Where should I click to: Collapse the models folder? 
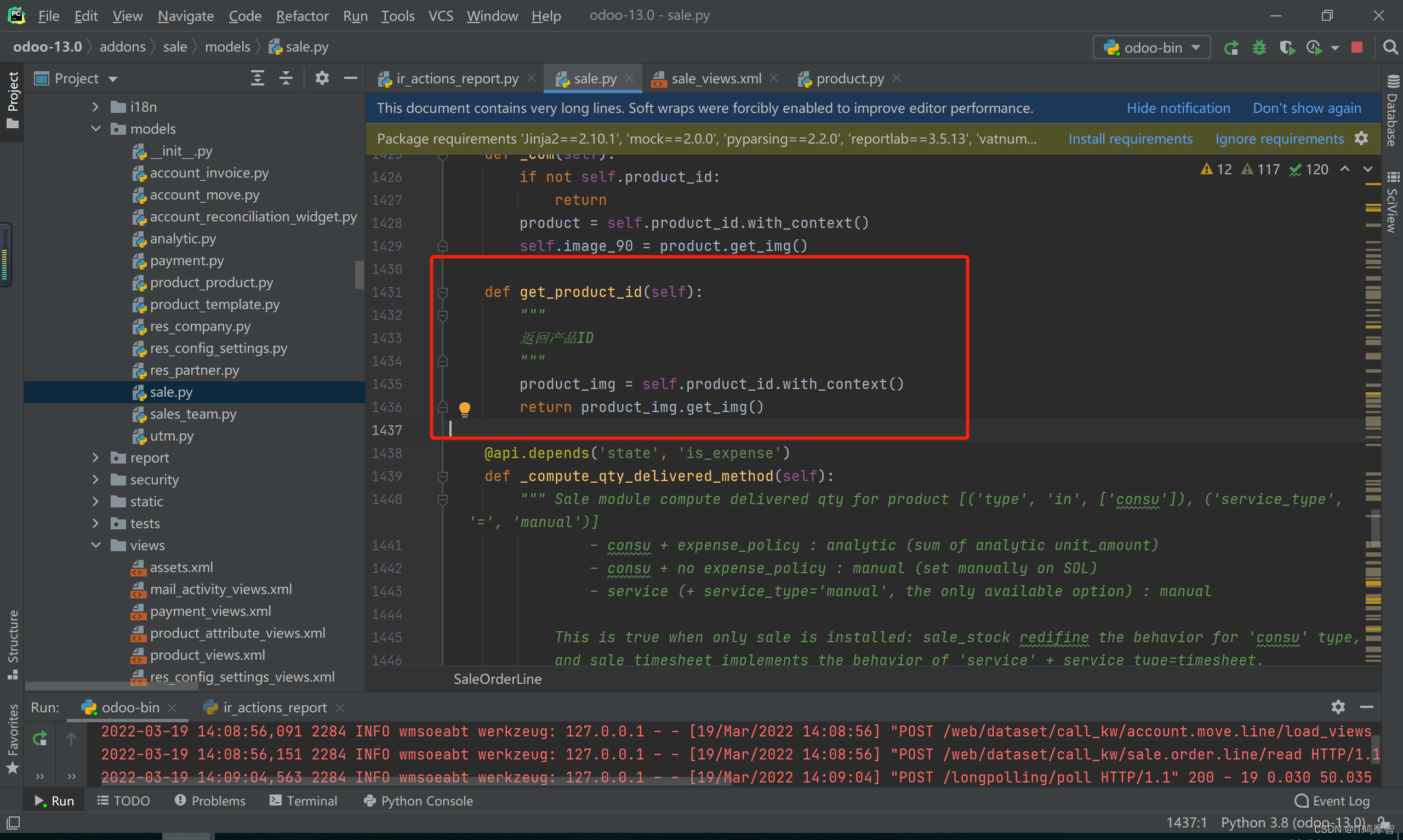[96, 128]
